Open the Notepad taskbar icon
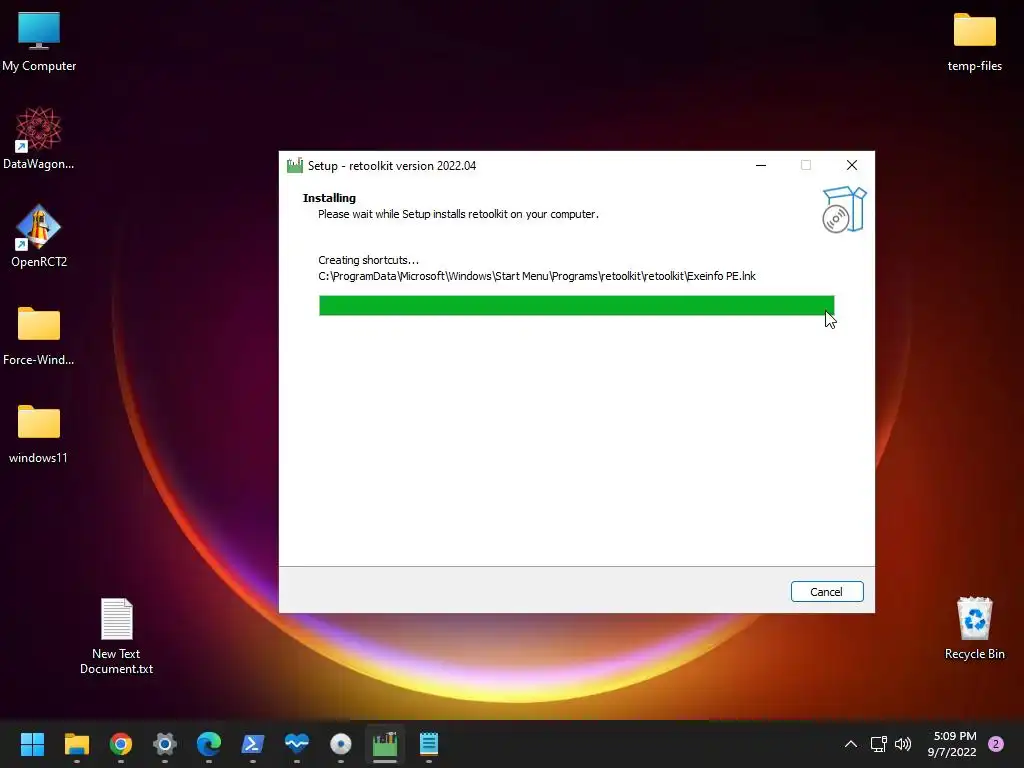Screen dimensions: 1024x768 coord(429,744)
